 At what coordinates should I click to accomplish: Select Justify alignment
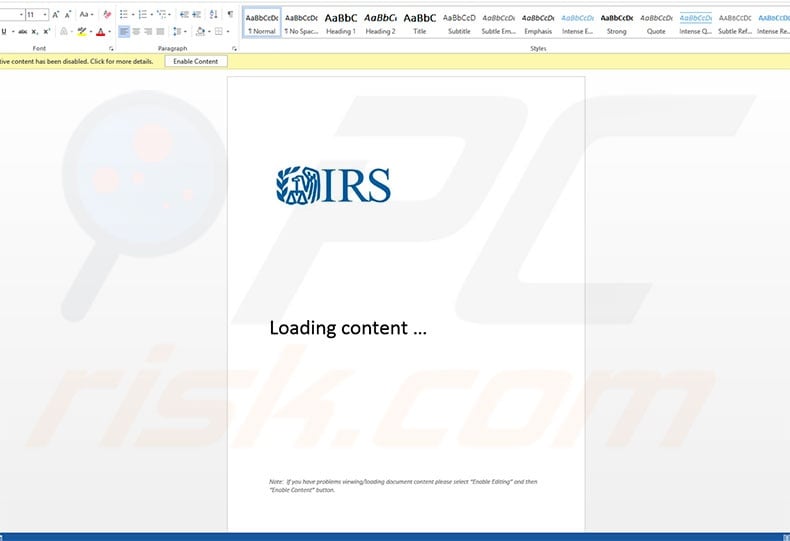[x=160, y=32]
